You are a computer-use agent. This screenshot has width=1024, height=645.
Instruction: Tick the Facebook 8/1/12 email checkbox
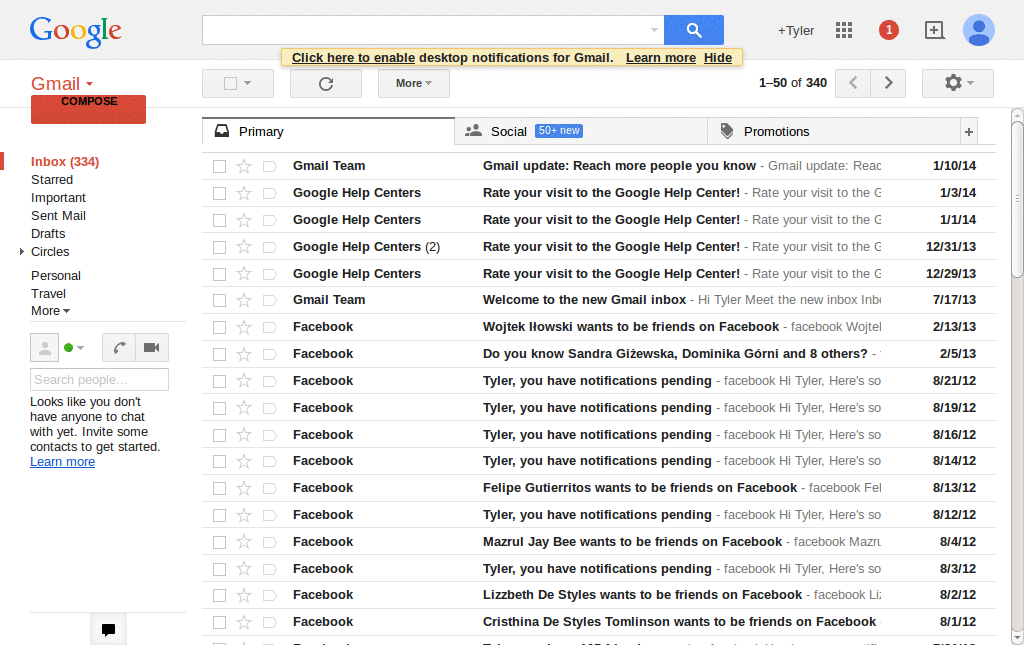[x=219, y=622]
